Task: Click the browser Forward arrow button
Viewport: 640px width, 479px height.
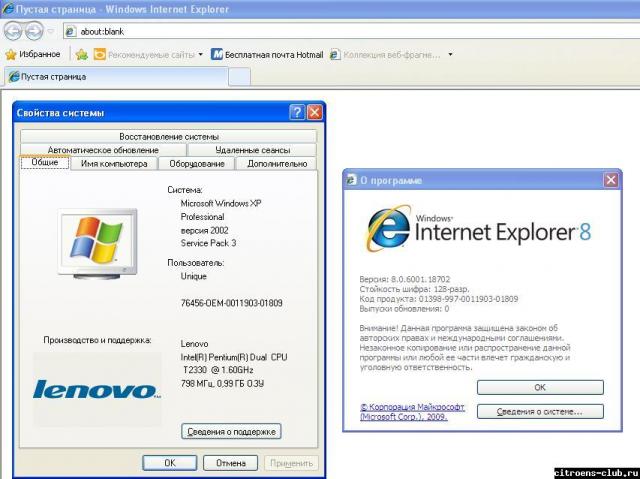Action: point(34,30)
